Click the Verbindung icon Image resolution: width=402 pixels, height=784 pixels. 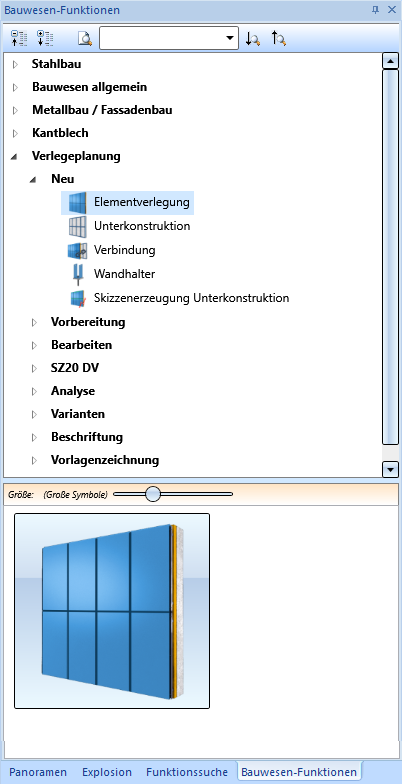tap(77, 250)
